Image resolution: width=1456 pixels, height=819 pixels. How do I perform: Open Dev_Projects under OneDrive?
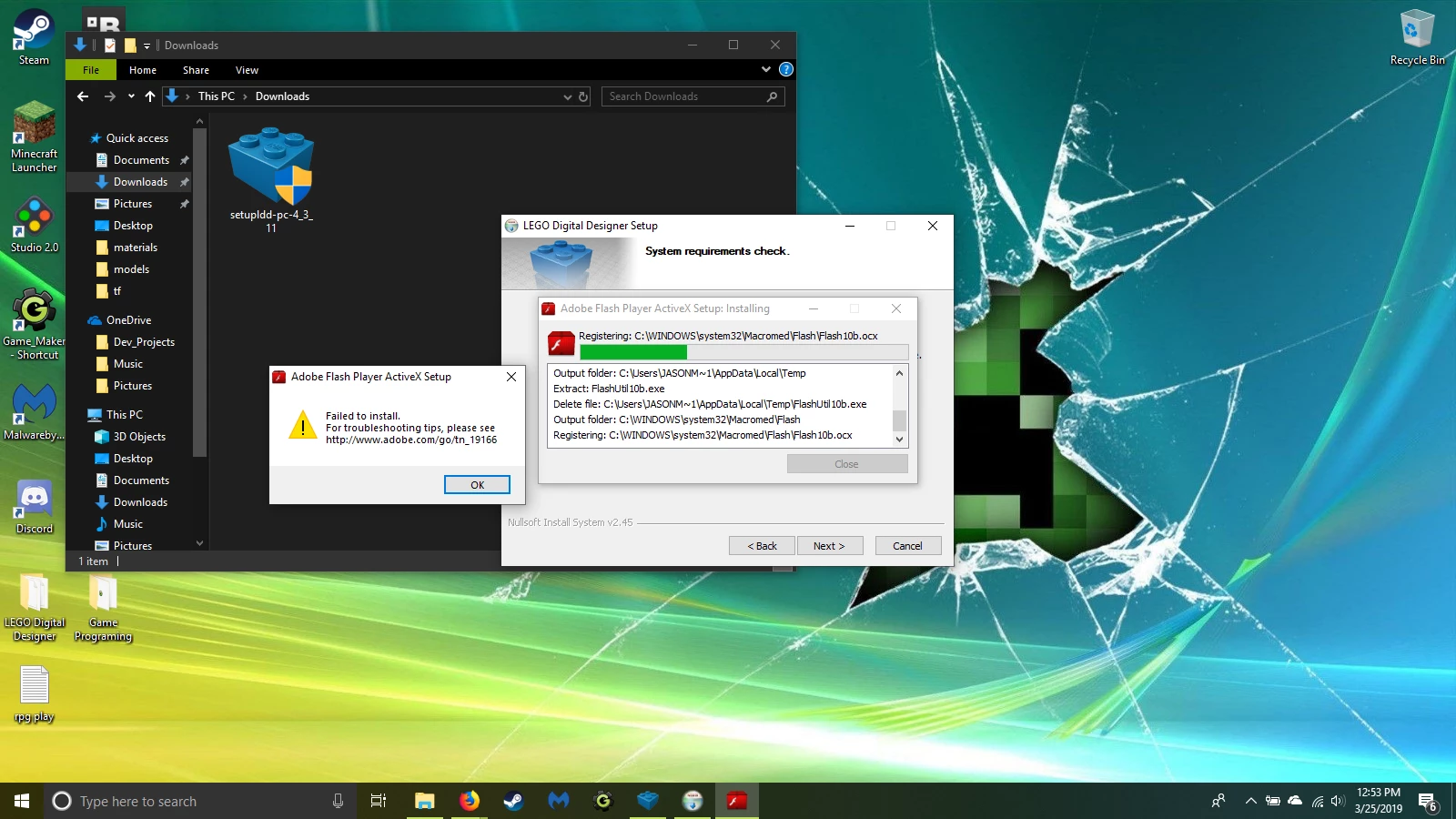(x=144, y=342)
